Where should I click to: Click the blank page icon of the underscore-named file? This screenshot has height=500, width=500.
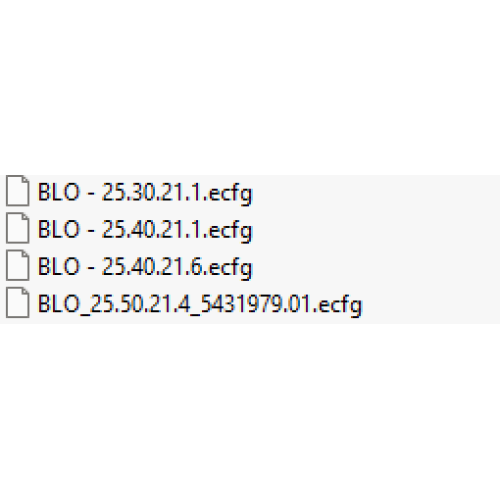[x=18, y=303]
